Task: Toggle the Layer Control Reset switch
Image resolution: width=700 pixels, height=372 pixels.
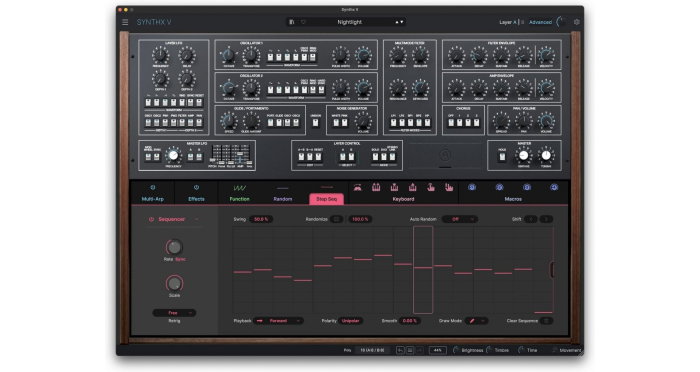Action: pos(319,156)
